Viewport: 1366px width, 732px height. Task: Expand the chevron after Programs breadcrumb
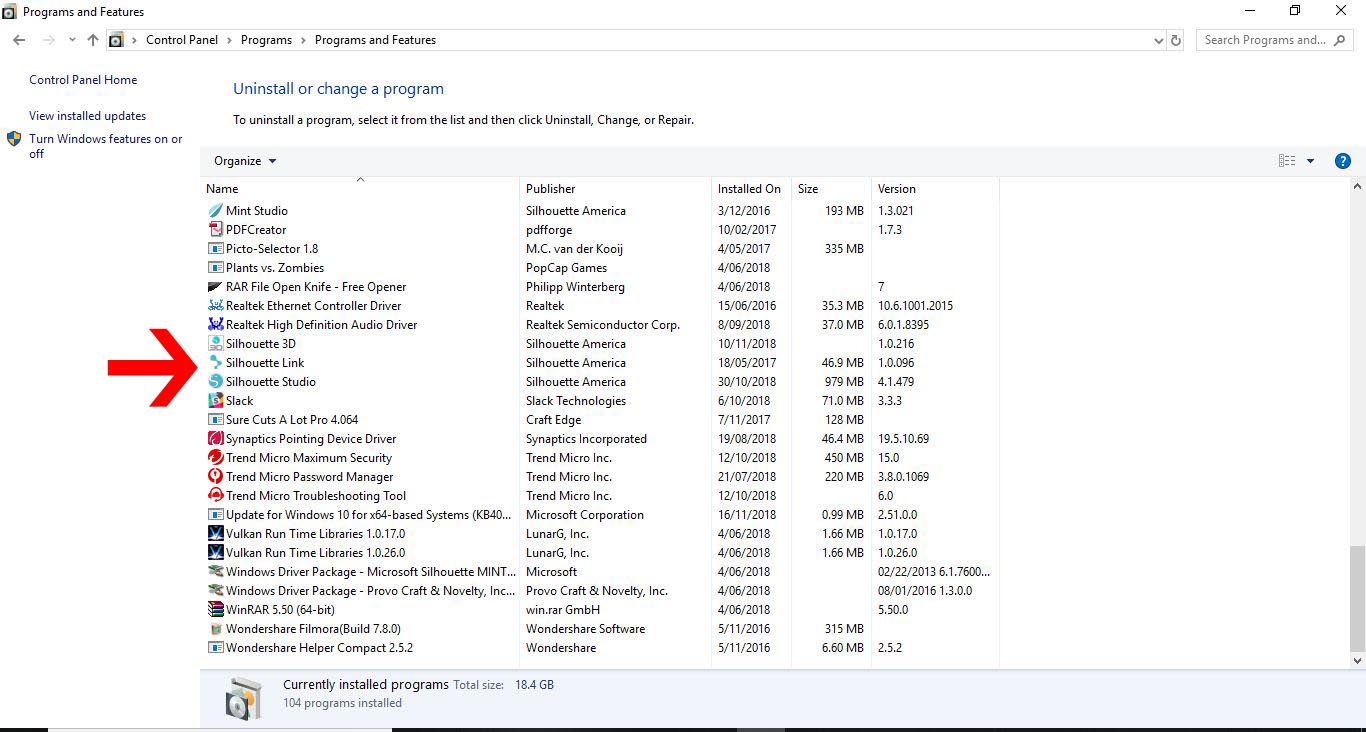click(x=304, y=41)
